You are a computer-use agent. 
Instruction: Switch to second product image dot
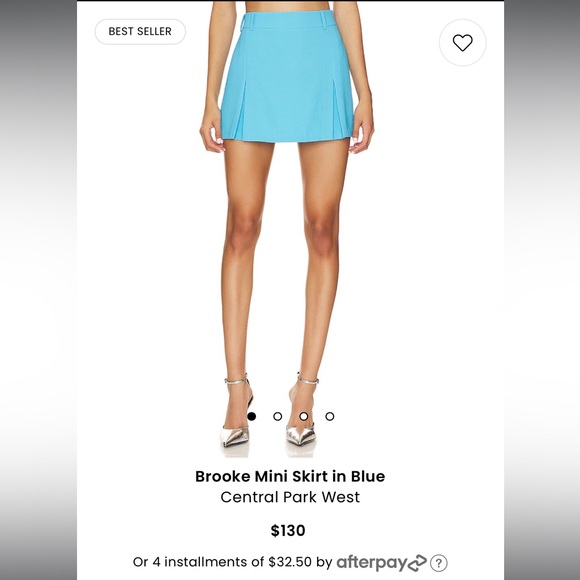[x=277, y=417]
